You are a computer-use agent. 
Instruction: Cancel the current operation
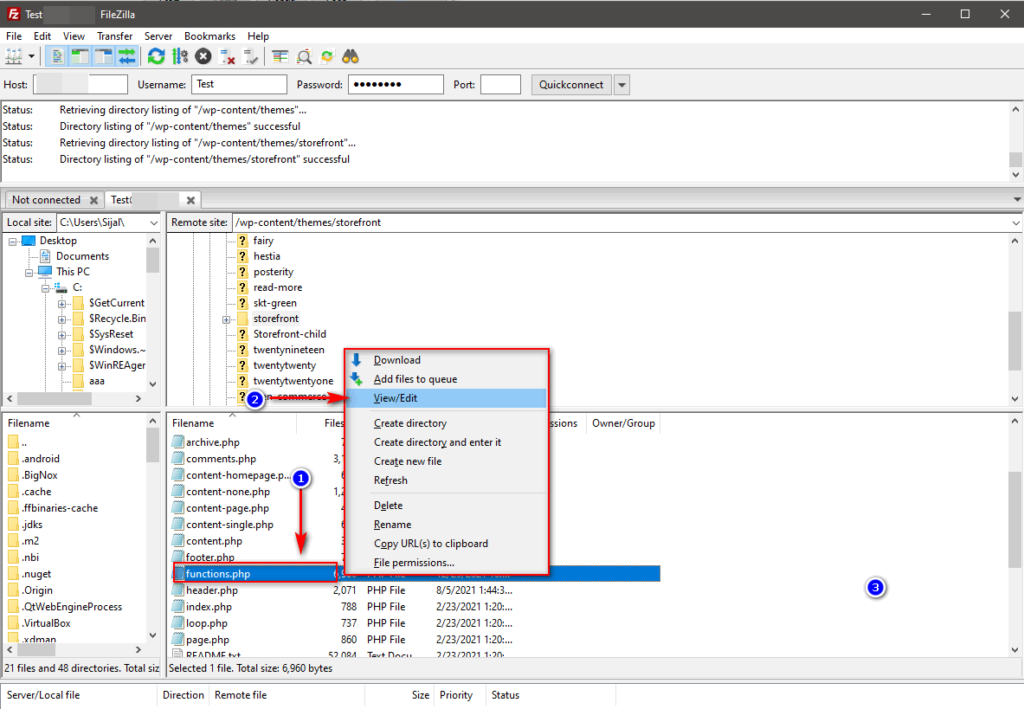coord(204,57)
